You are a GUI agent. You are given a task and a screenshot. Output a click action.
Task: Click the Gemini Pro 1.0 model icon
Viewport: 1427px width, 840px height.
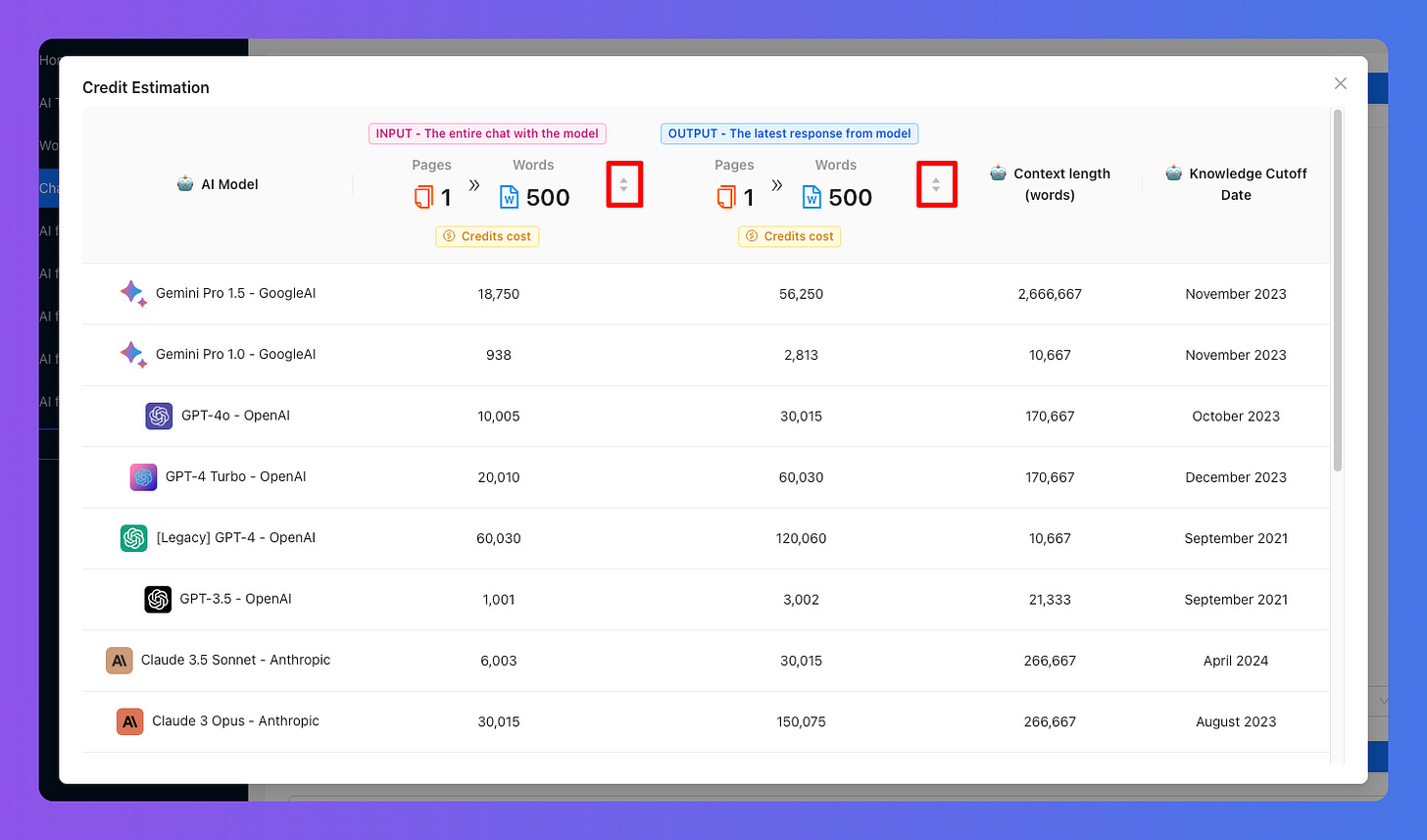[133, 354]
